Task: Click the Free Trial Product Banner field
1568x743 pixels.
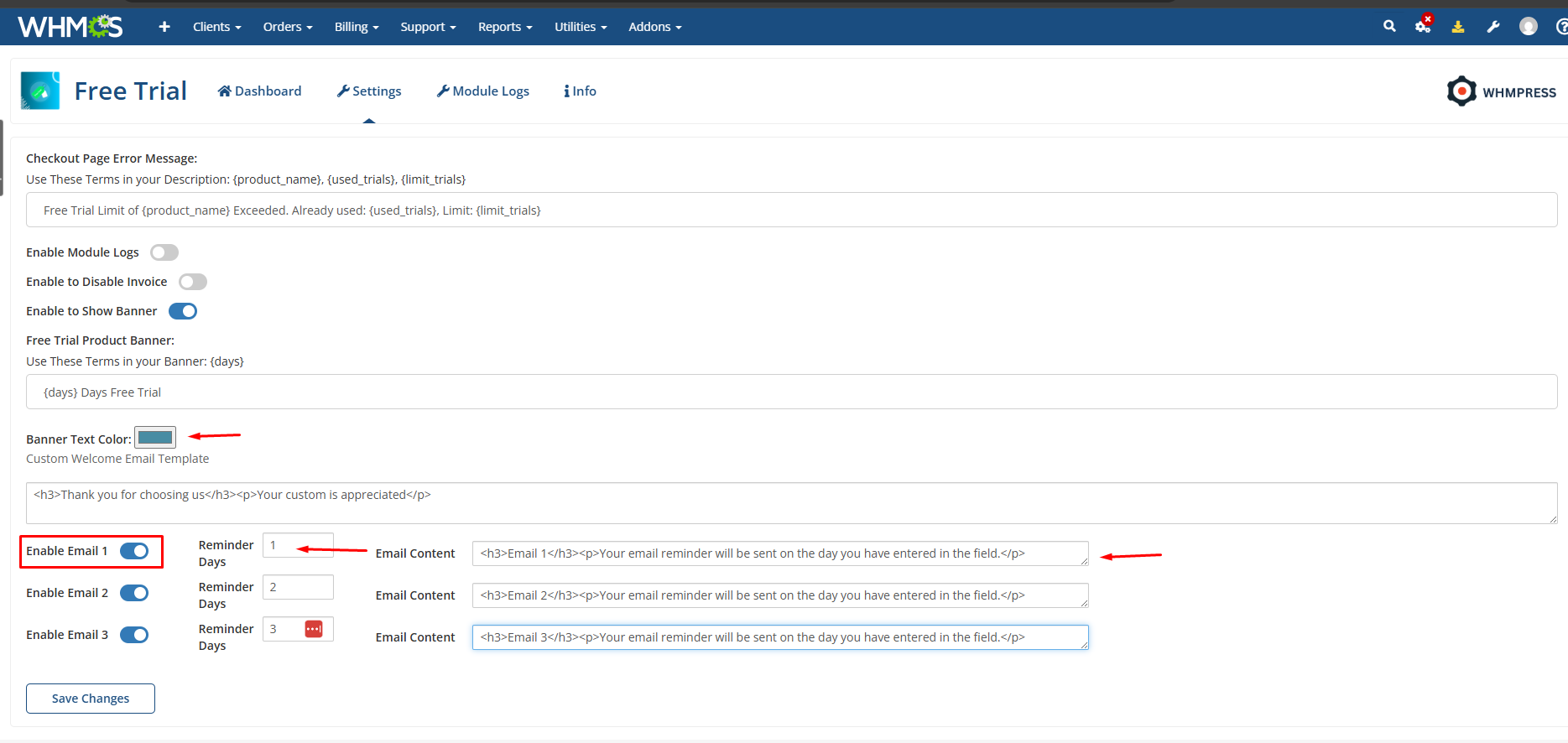Action: click(x=791, y=392)
